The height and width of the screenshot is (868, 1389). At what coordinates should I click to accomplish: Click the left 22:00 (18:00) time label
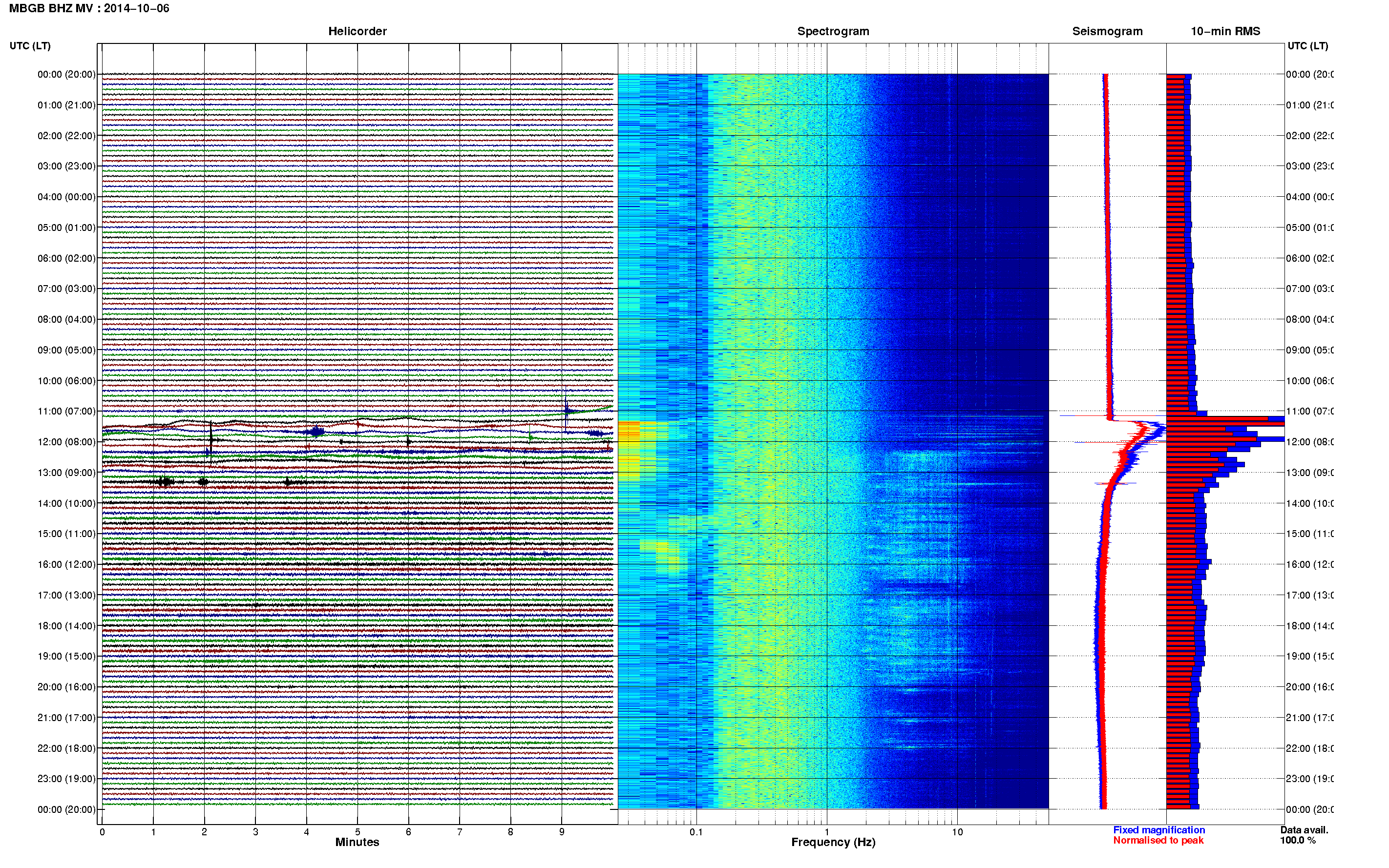tap(66, 748)
